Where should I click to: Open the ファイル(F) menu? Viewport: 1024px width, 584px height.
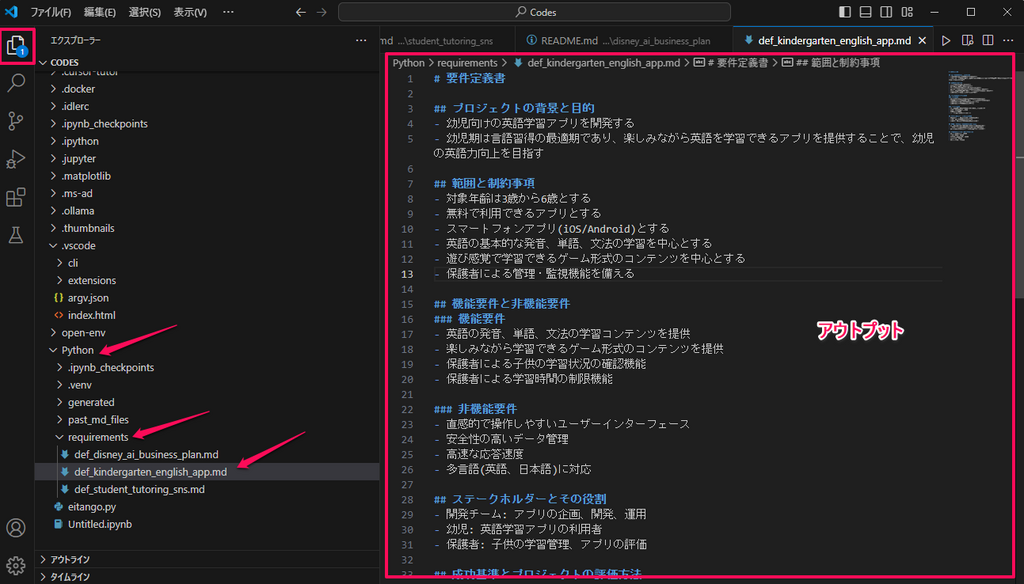coord(50,12)
